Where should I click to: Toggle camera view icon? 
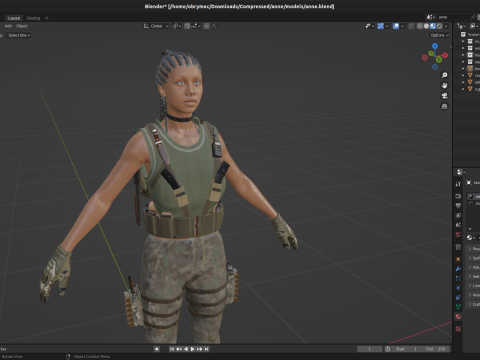(x=444, y=96)
